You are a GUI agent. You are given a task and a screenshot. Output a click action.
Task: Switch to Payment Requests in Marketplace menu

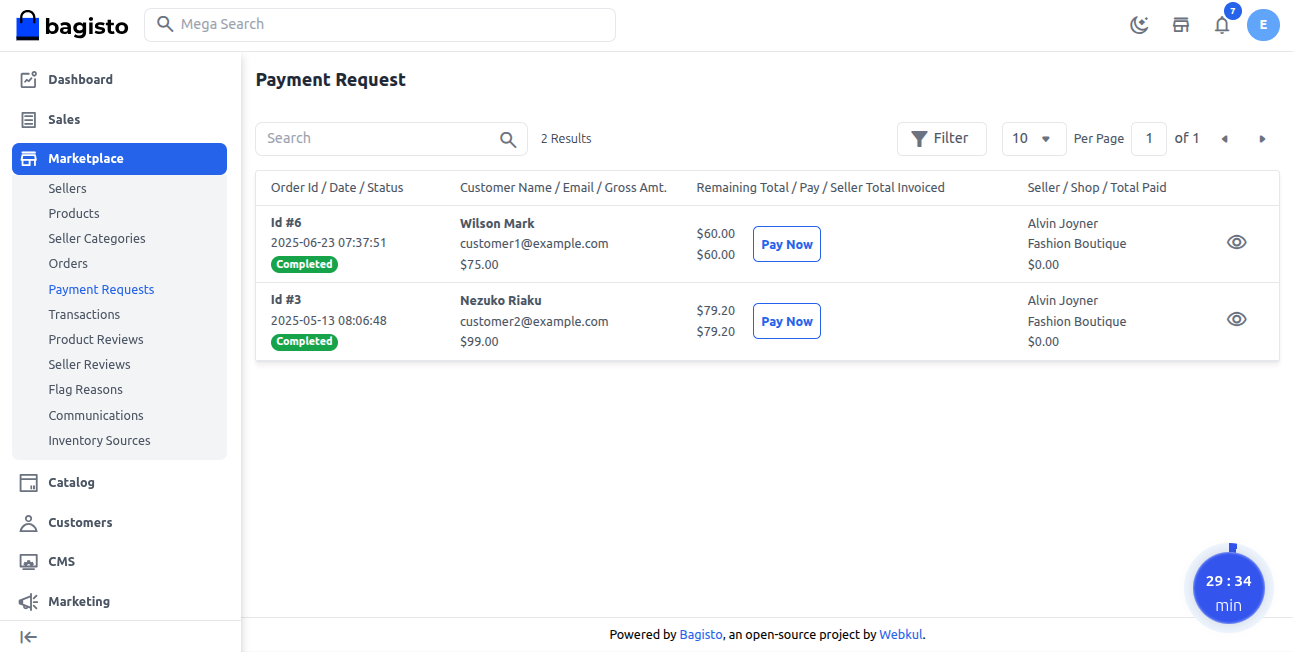pos(101,289)
